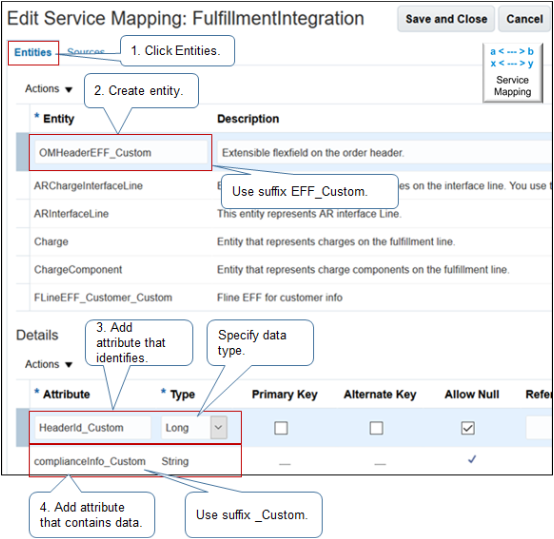Switch to the Entities tab
This screenshot has width=554, height=539.
click(33, 52)
